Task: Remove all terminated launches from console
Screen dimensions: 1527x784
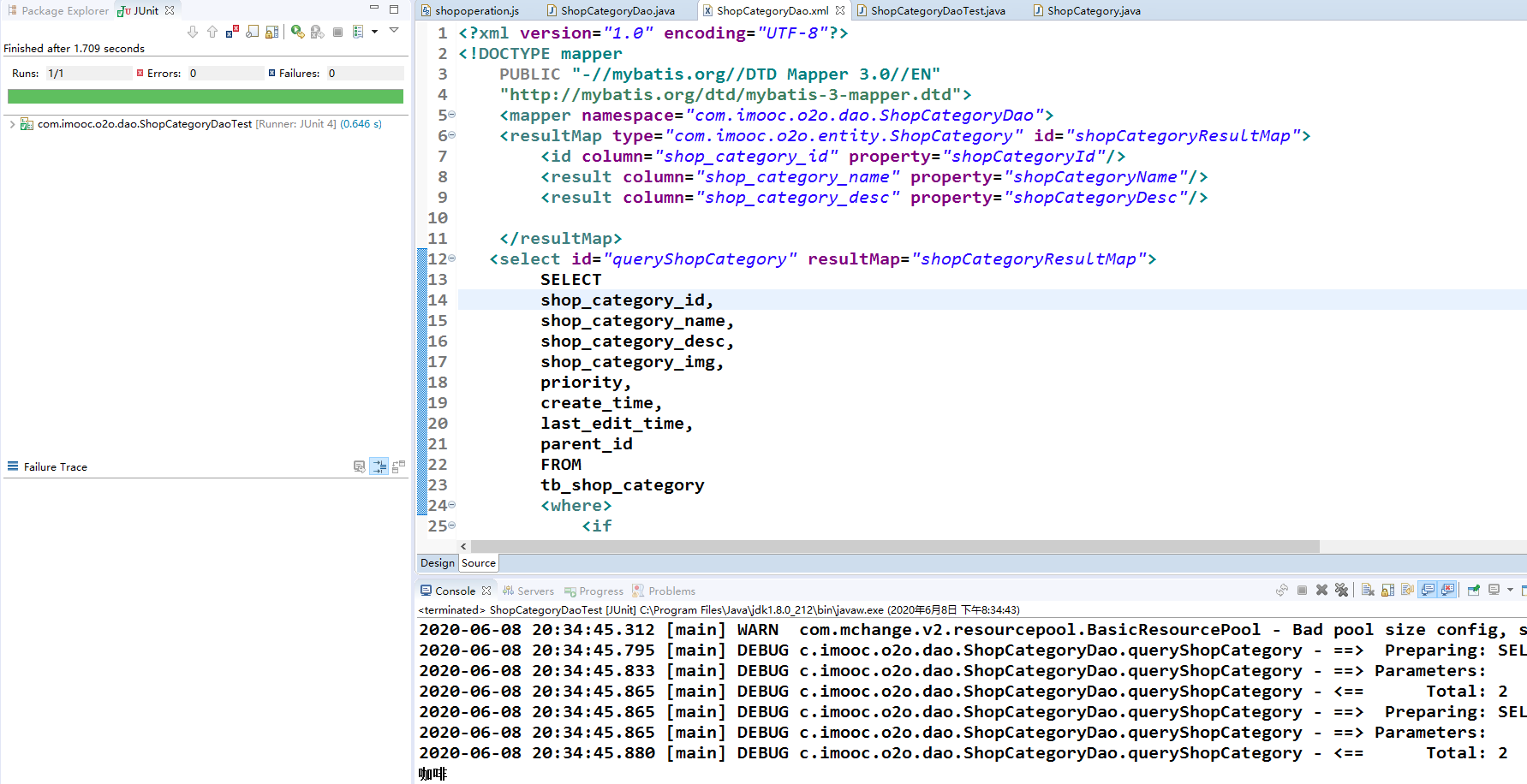Action: pos(1341,590)
